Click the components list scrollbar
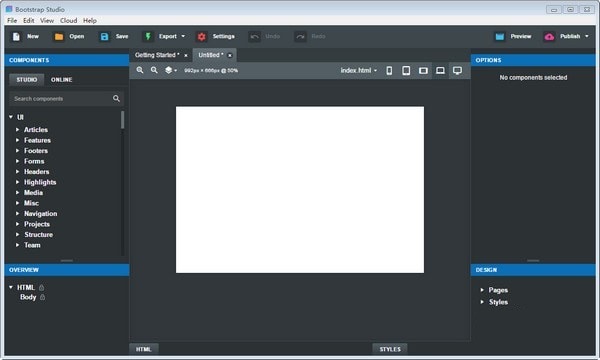The width and height of the screenshot is (600, 360). coord(122,120)
